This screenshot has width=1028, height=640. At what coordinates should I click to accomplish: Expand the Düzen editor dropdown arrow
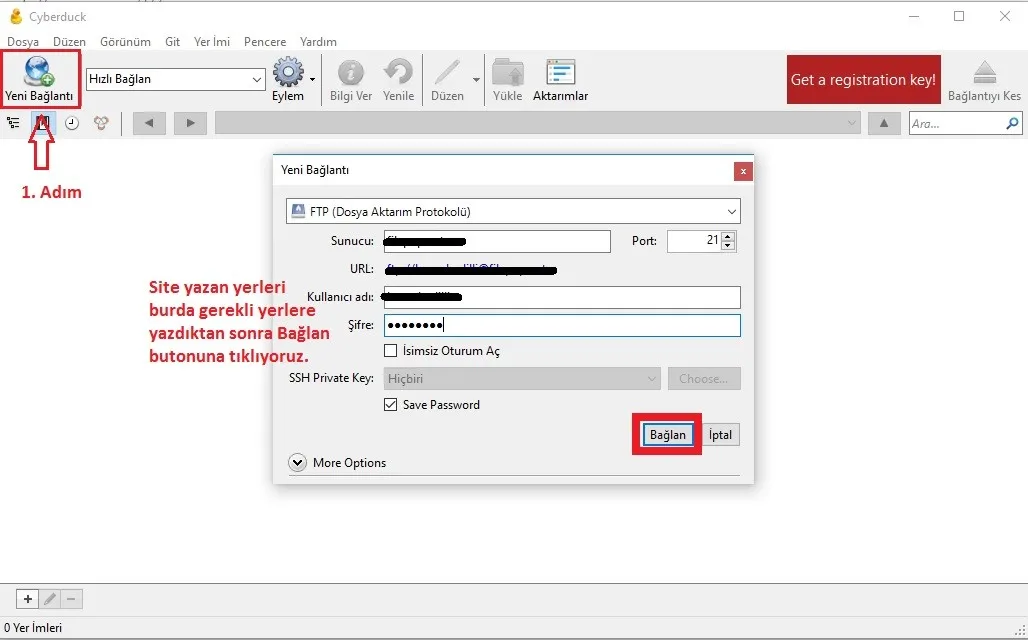476,79
